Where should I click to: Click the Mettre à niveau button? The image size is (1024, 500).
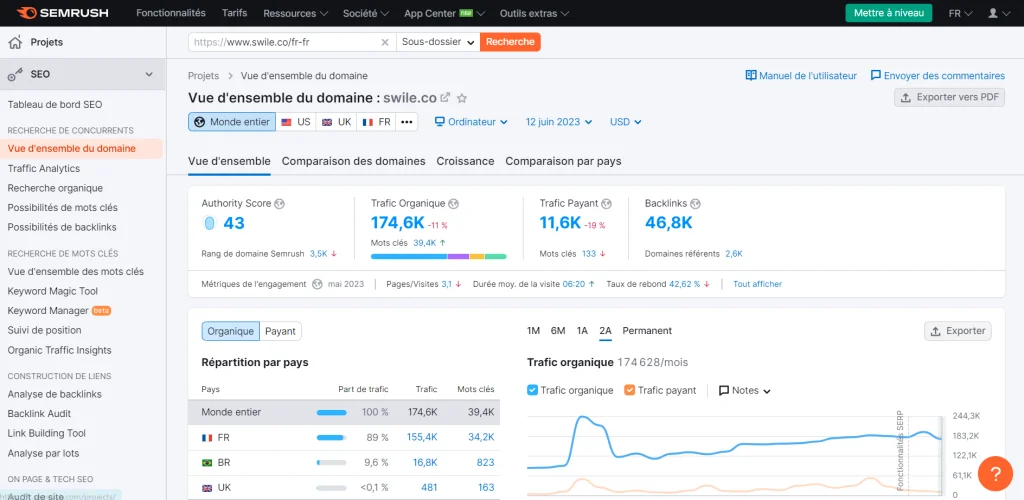(888, 13)
